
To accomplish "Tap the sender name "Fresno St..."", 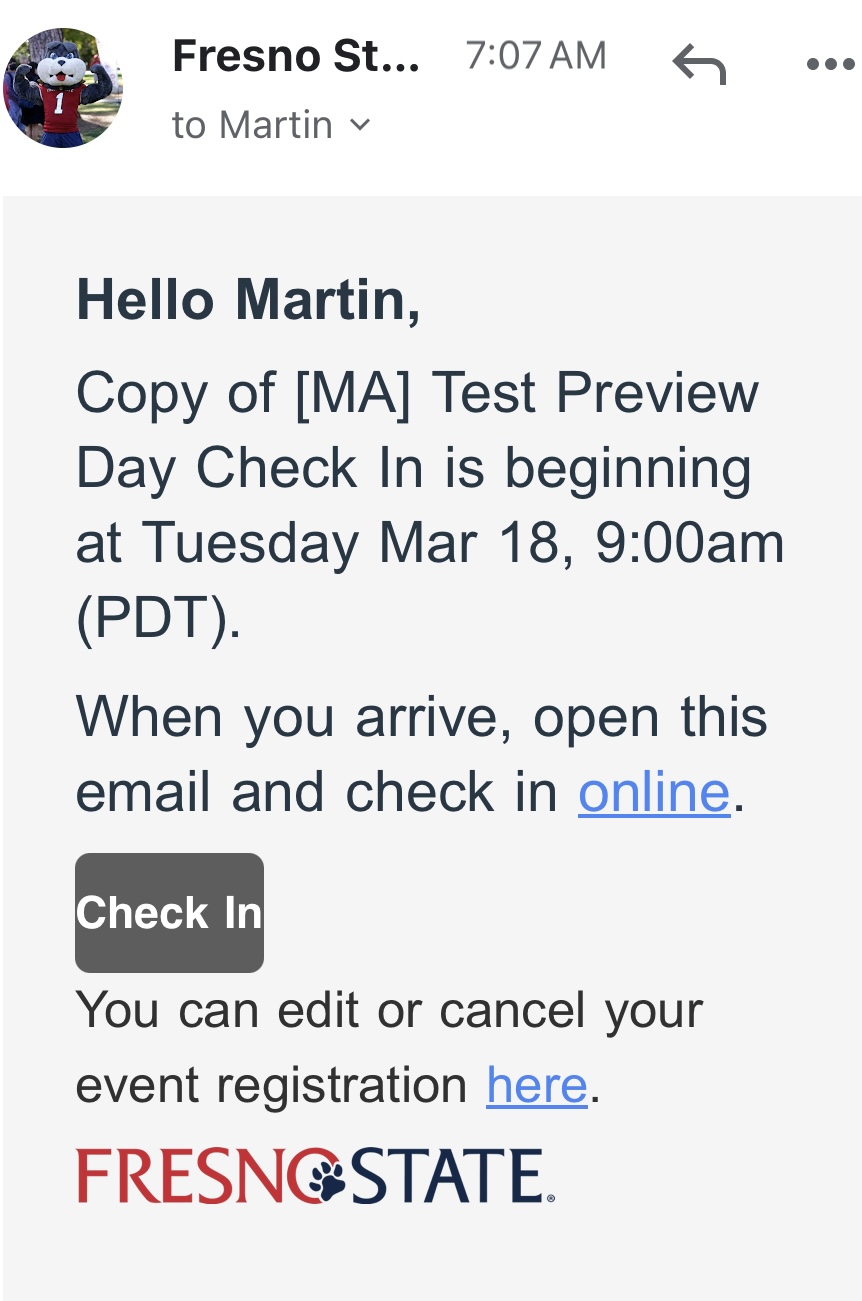I will coord(296,57).
